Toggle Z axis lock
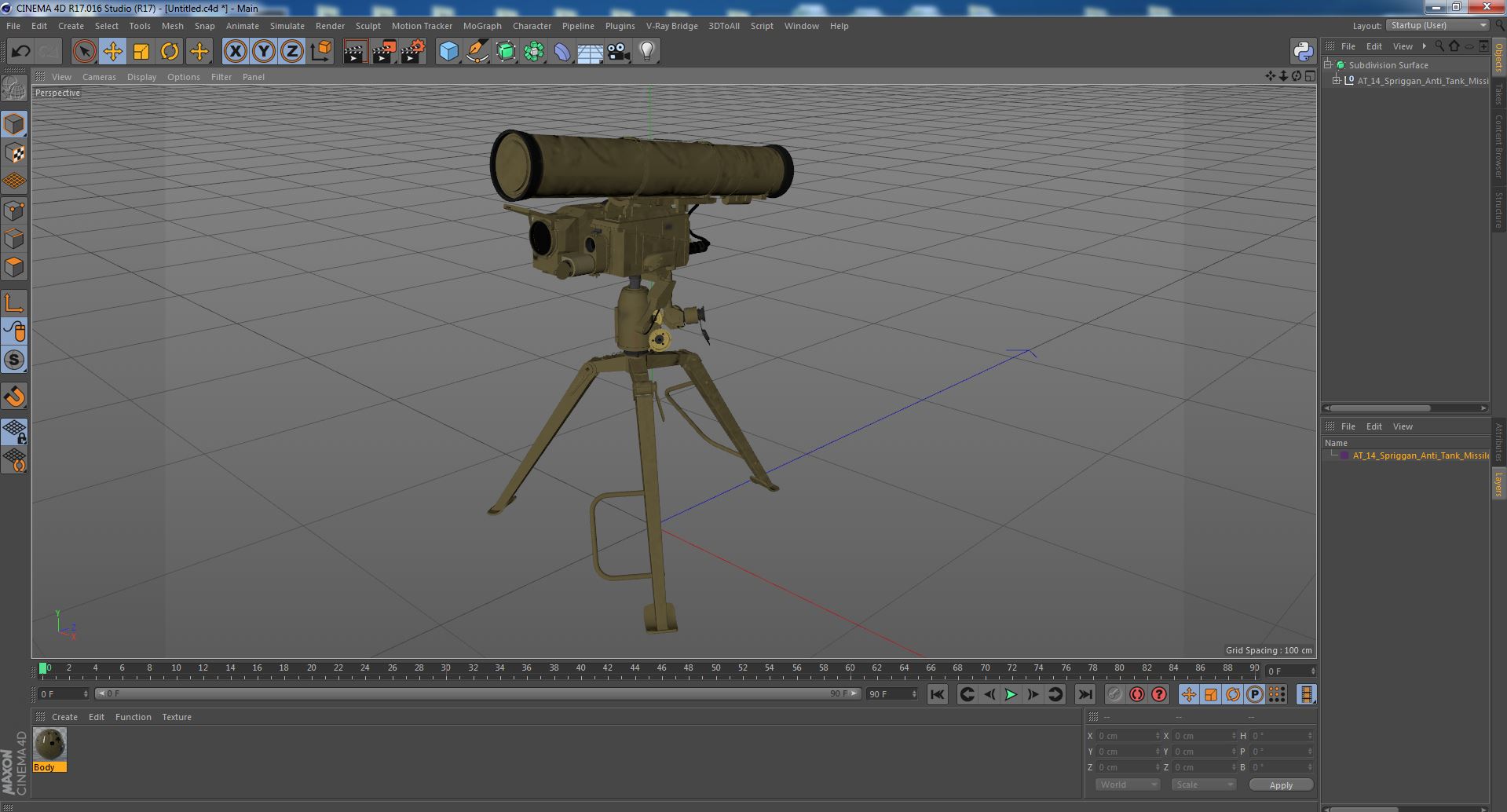Screen dimensions: 1507x812 (292, 52)
